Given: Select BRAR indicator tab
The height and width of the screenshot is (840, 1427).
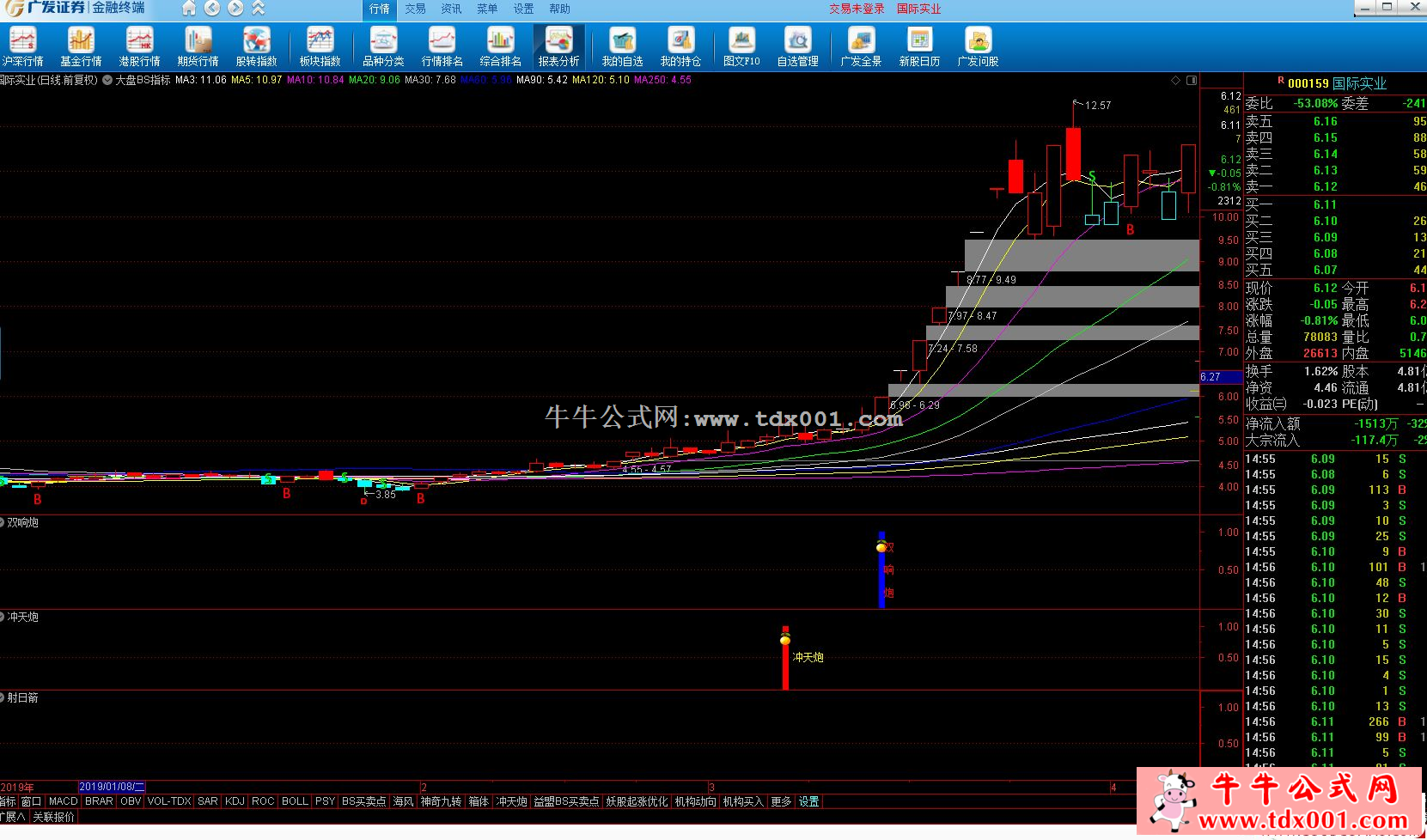Looking at the screenshot, I should point(99,801).
